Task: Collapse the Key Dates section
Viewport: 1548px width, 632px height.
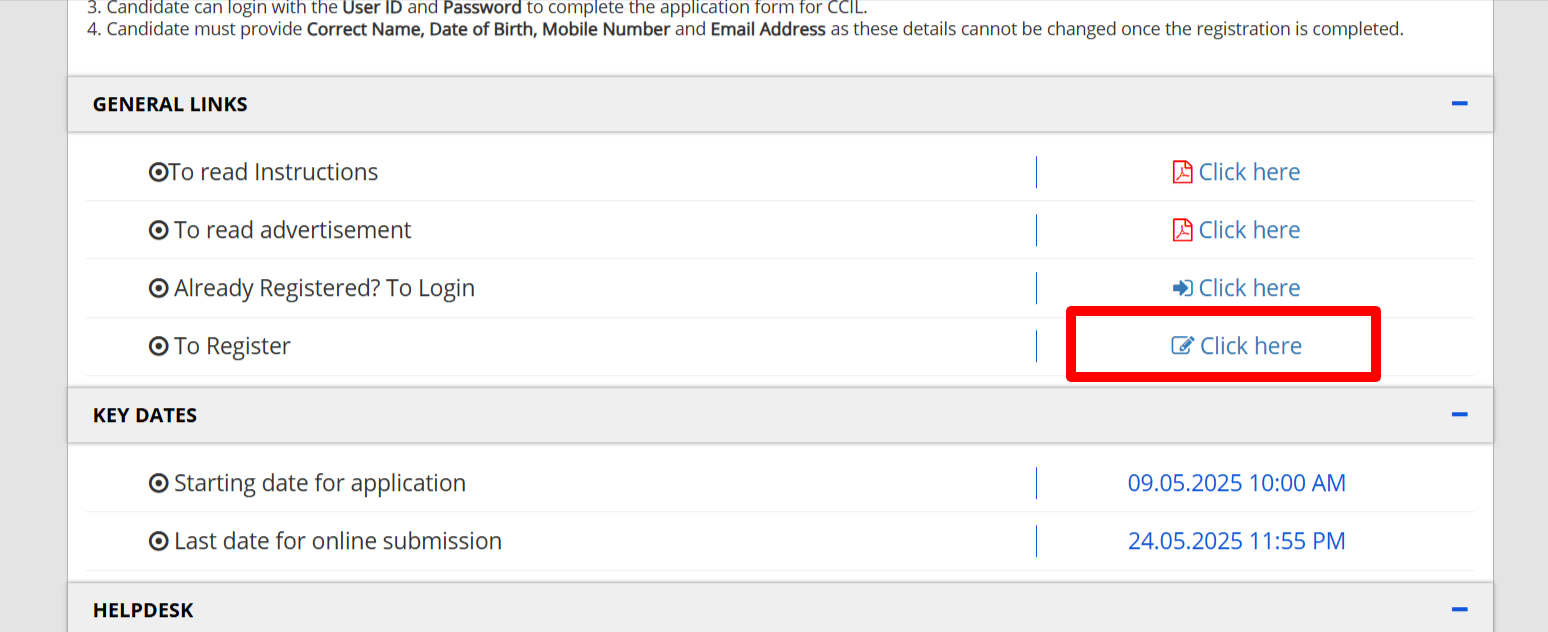Action: pyautogui.click(x=1459, y=415)
